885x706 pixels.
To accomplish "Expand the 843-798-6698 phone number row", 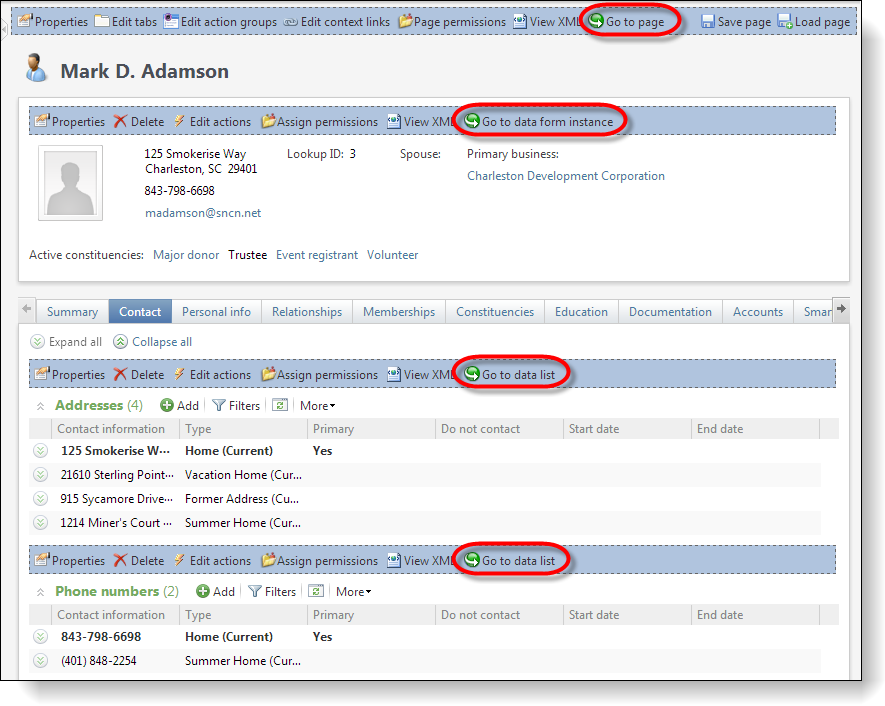I will pos(41,637).
